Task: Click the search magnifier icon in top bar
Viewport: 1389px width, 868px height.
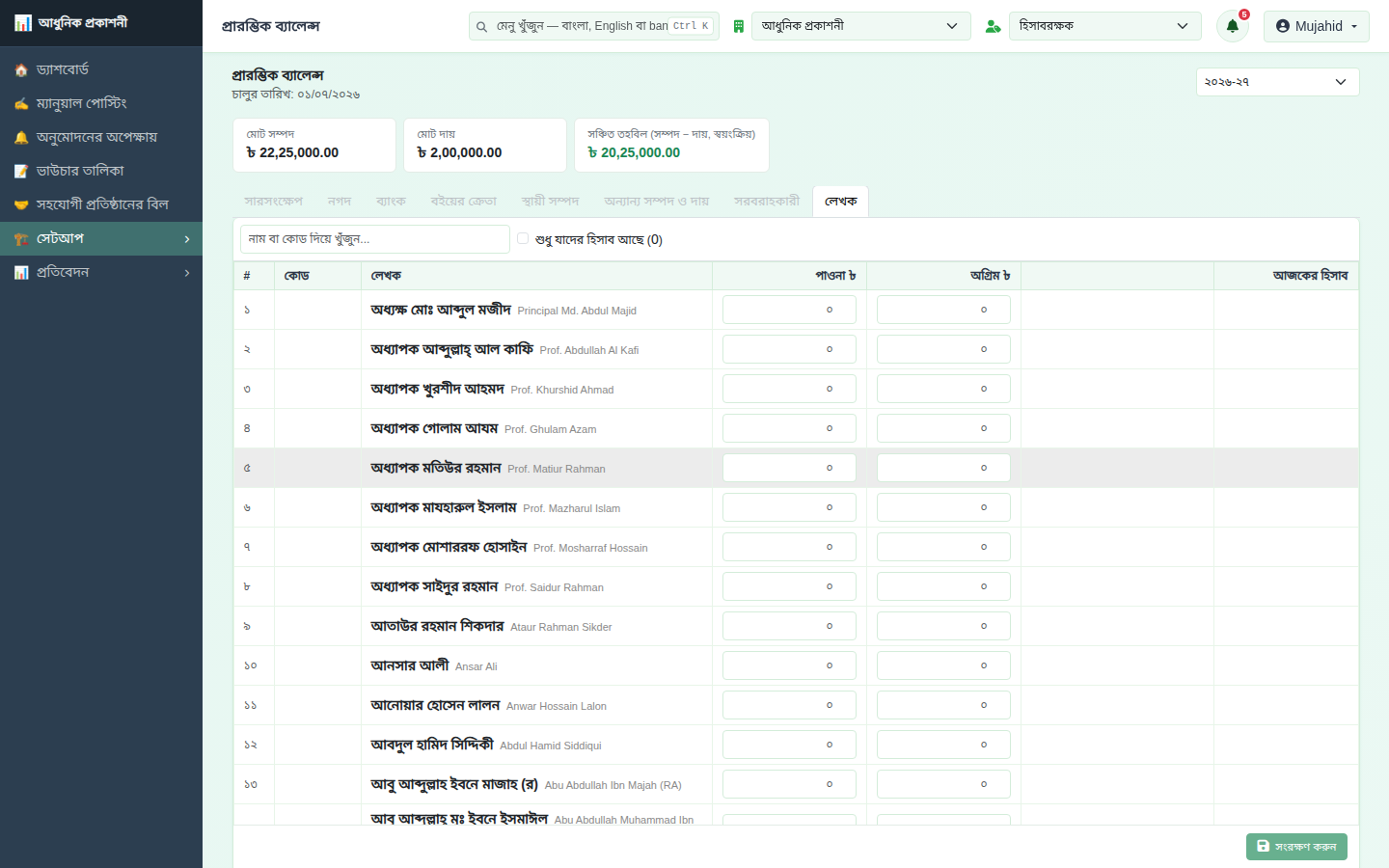Action: click(481, 27)
